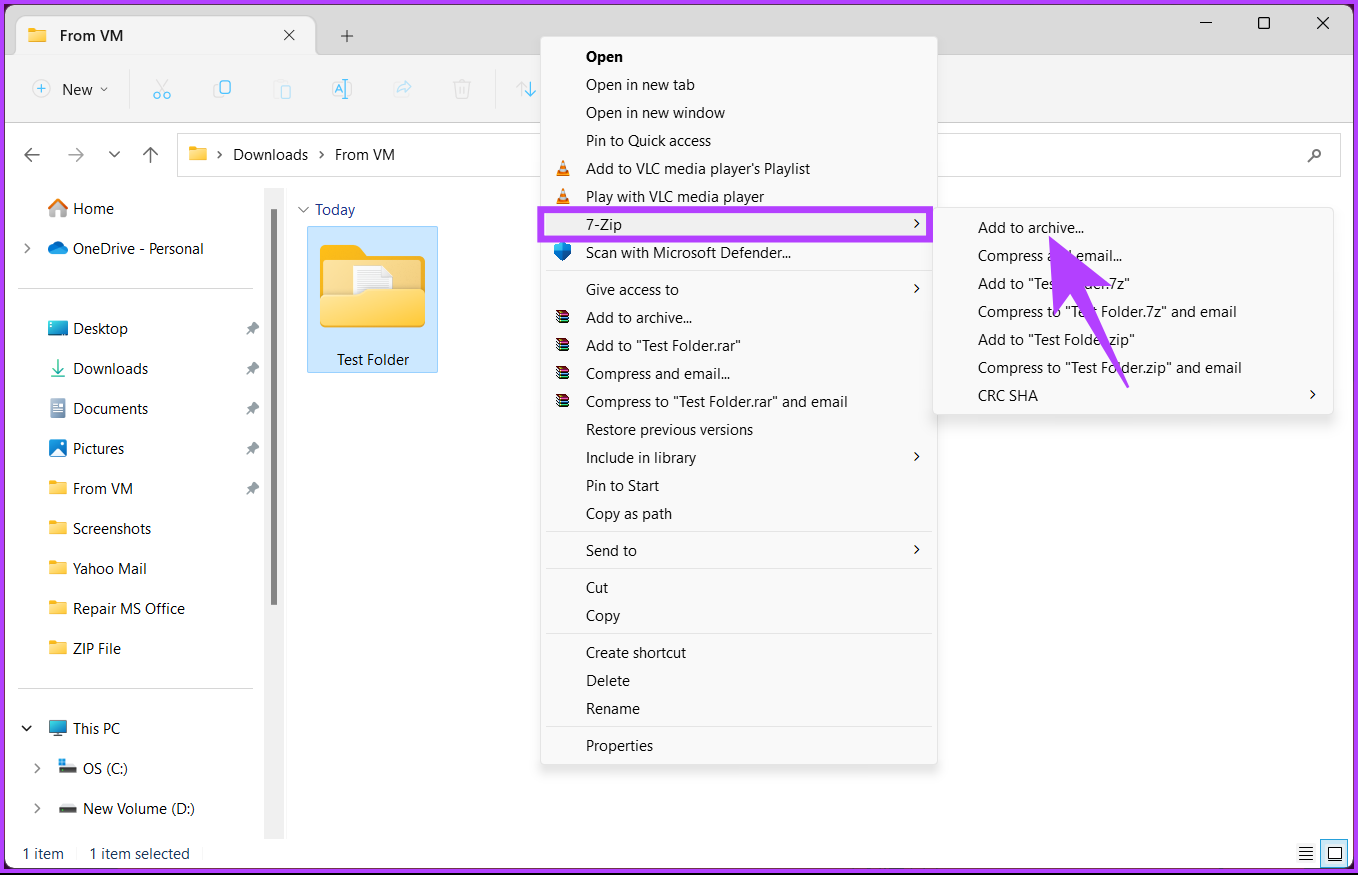Click the navigation pane scrollbar
This screenshot has width=1358, height=875.
tap(274, 407)
